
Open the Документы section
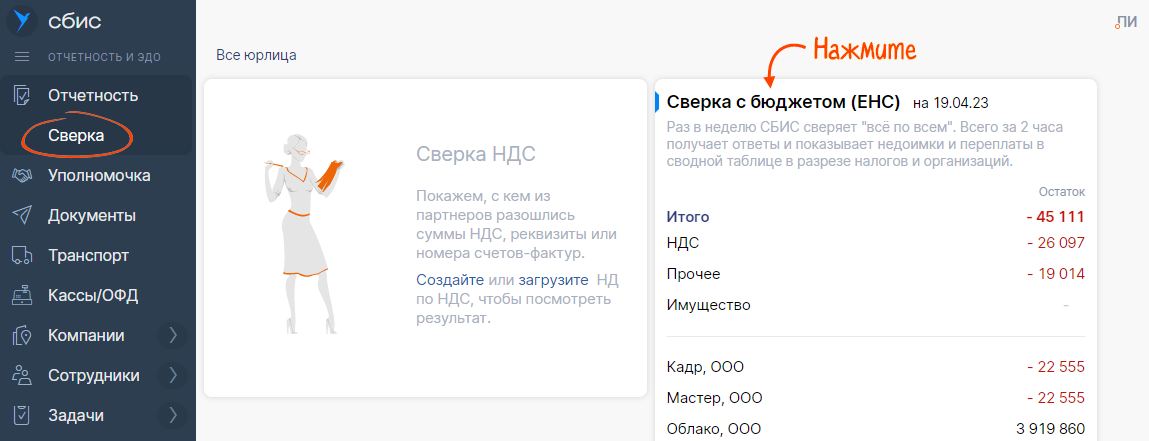click(x=92, y=216)
